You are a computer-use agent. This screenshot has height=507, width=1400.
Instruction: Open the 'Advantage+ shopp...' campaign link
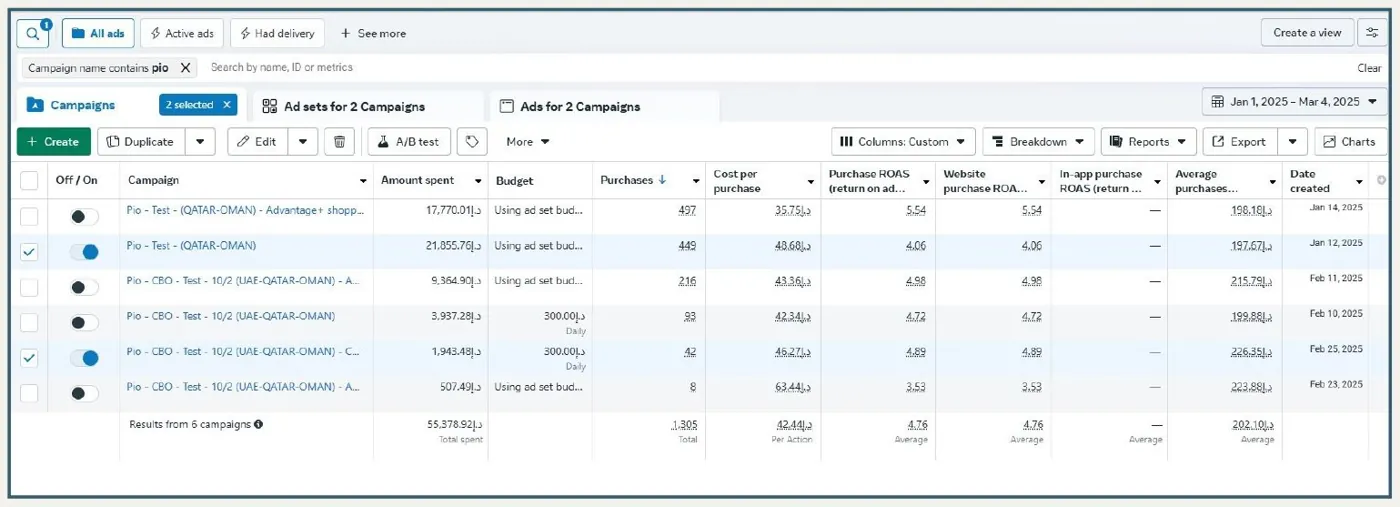[245, 210]
